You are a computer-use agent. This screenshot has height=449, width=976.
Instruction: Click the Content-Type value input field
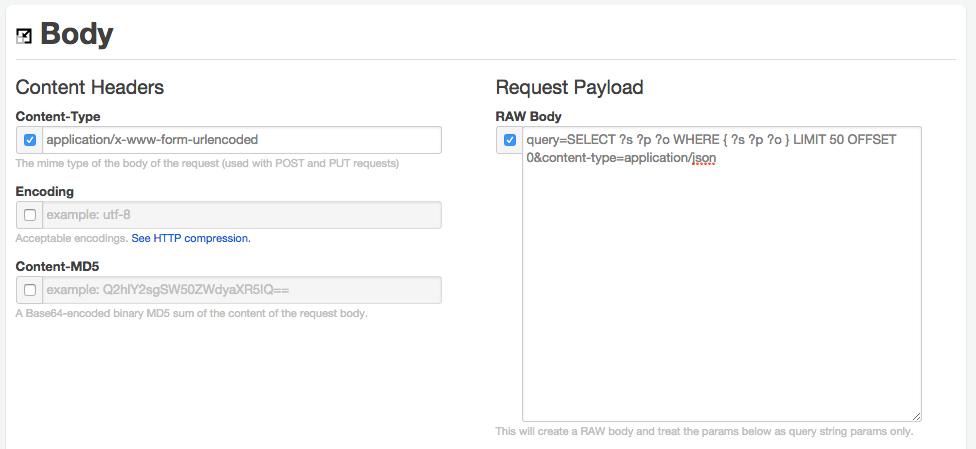click(241, 140)
